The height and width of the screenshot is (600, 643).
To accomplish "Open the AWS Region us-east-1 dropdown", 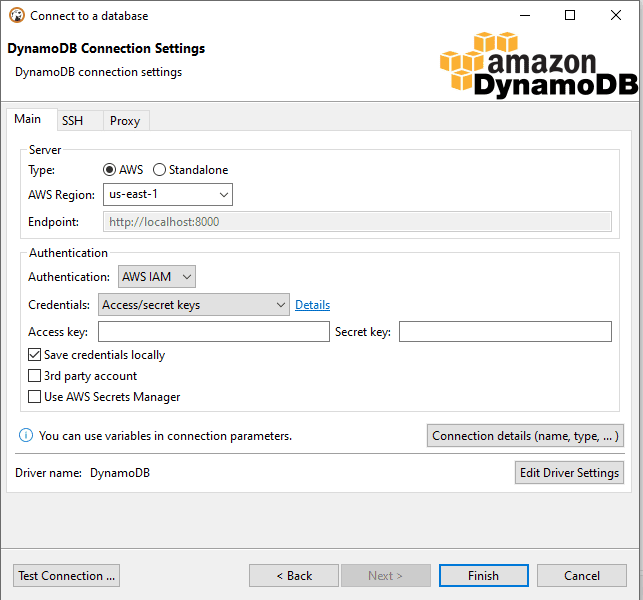I will coord(168,194).
